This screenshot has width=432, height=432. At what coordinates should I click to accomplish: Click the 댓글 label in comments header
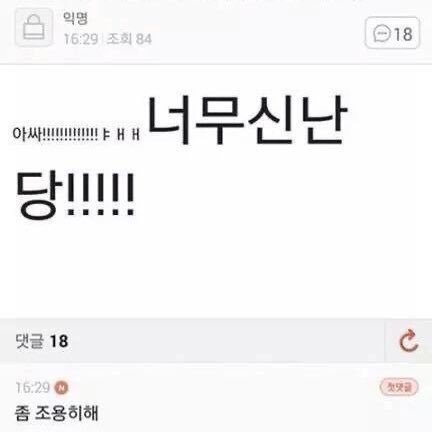click(x=30, y=341)
